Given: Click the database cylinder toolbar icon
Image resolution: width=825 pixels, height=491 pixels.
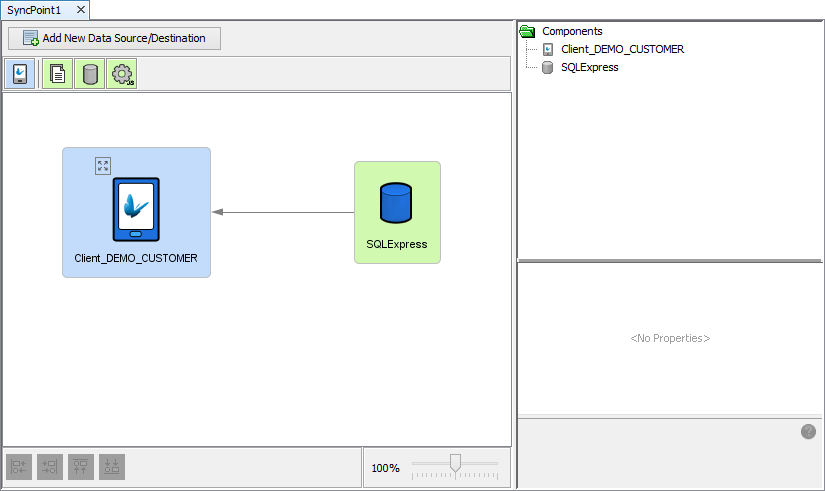Looking at the screenshot, I should [x=90, y=74].
